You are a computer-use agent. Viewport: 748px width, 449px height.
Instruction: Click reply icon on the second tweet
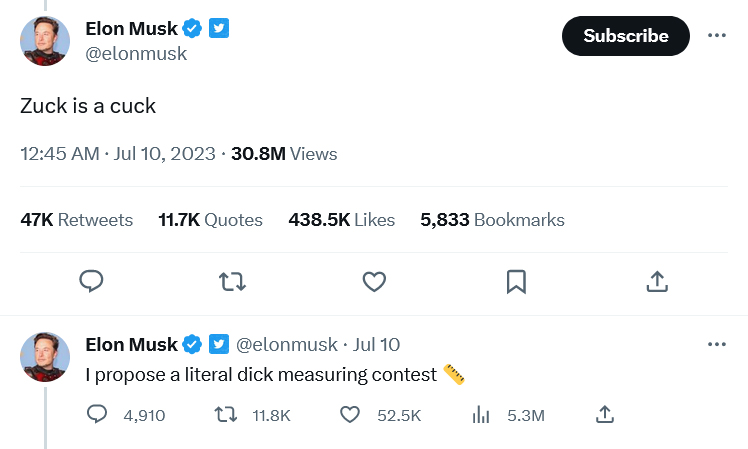pos(98,415)
